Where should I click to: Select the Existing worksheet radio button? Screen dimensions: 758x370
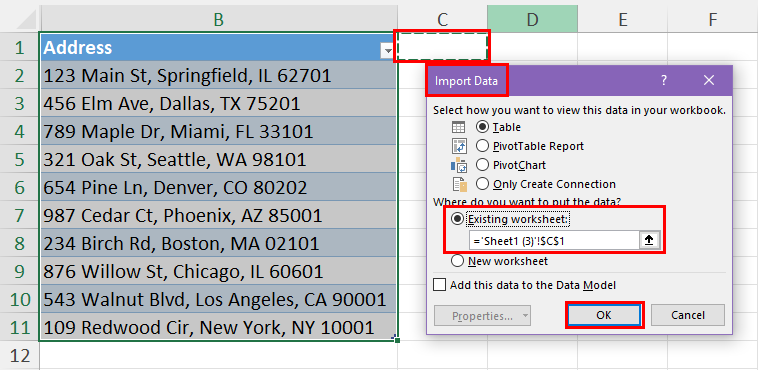pos(457,220)
